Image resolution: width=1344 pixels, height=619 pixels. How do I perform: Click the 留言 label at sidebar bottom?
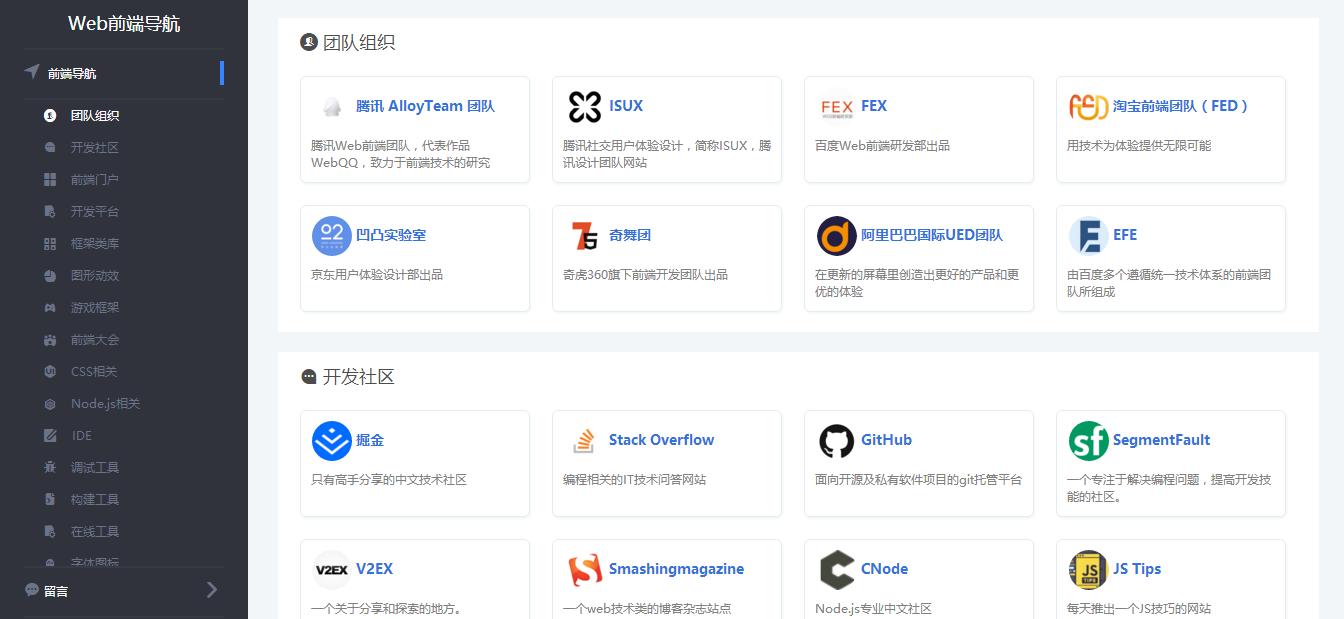coord(56,591)
